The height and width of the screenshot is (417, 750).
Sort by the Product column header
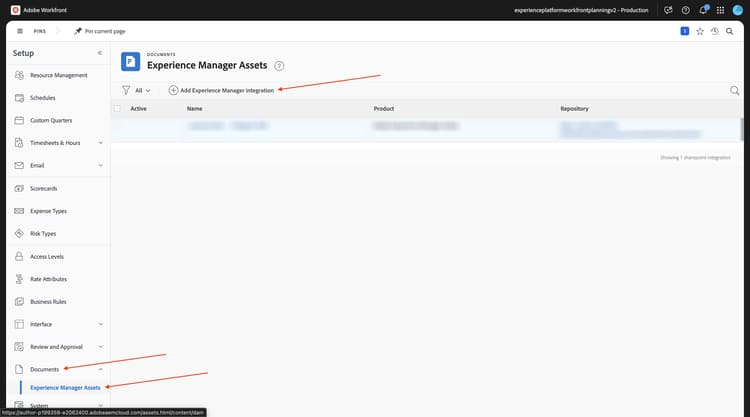[x=384, y=109]
